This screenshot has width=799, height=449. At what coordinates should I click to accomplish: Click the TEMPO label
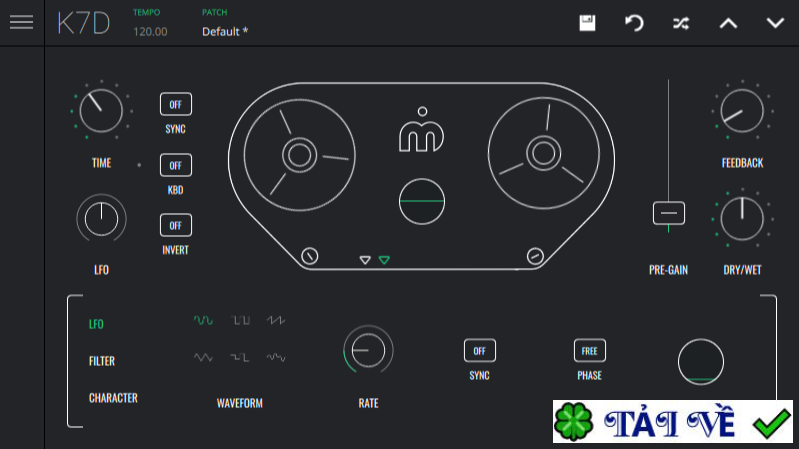point(146,12)
